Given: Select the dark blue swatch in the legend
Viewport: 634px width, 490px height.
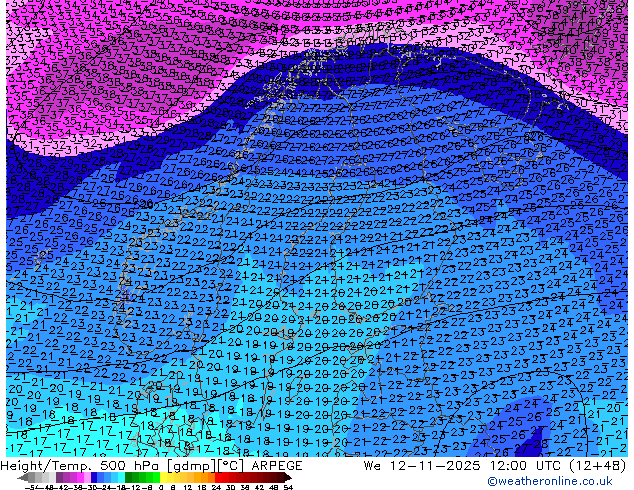Looking at the screenshot, I should coord(94,477).
